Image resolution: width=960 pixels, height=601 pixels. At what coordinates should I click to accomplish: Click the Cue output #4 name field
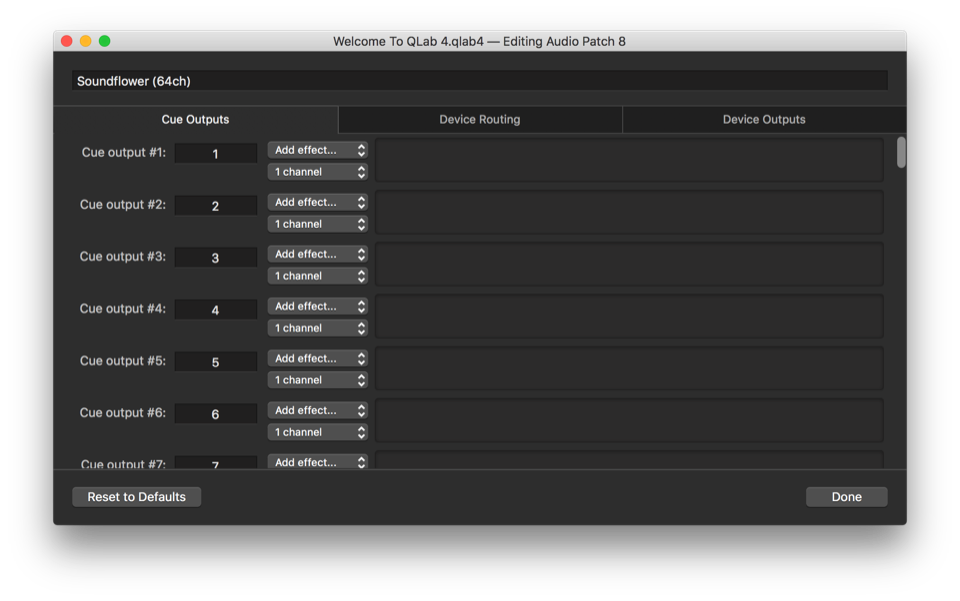click(x=216, y=310)
